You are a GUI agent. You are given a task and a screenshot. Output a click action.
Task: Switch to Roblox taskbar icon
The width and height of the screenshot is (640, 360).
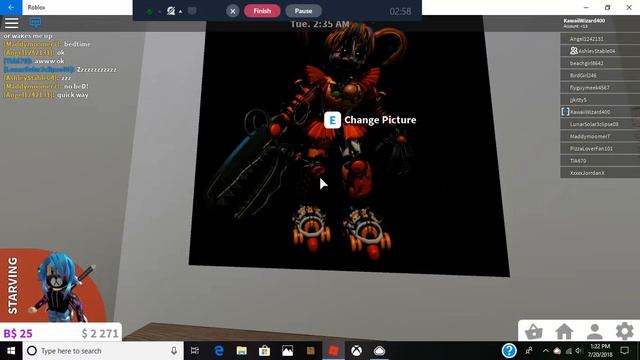point(333,351)
